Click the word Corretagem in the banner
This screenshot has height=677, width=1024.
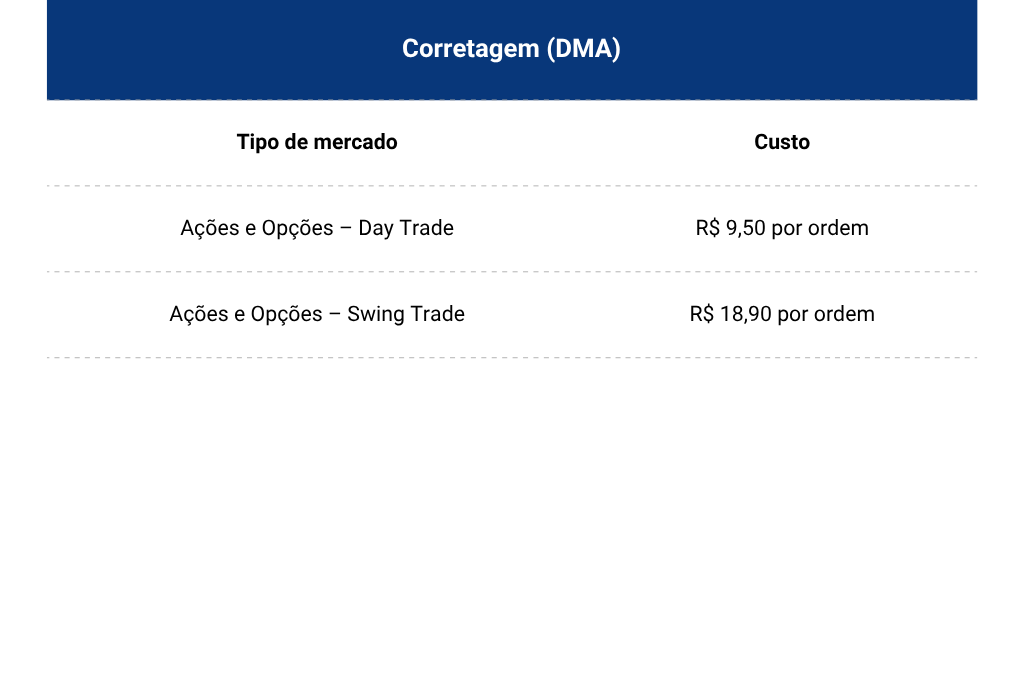tap(471, 49)
